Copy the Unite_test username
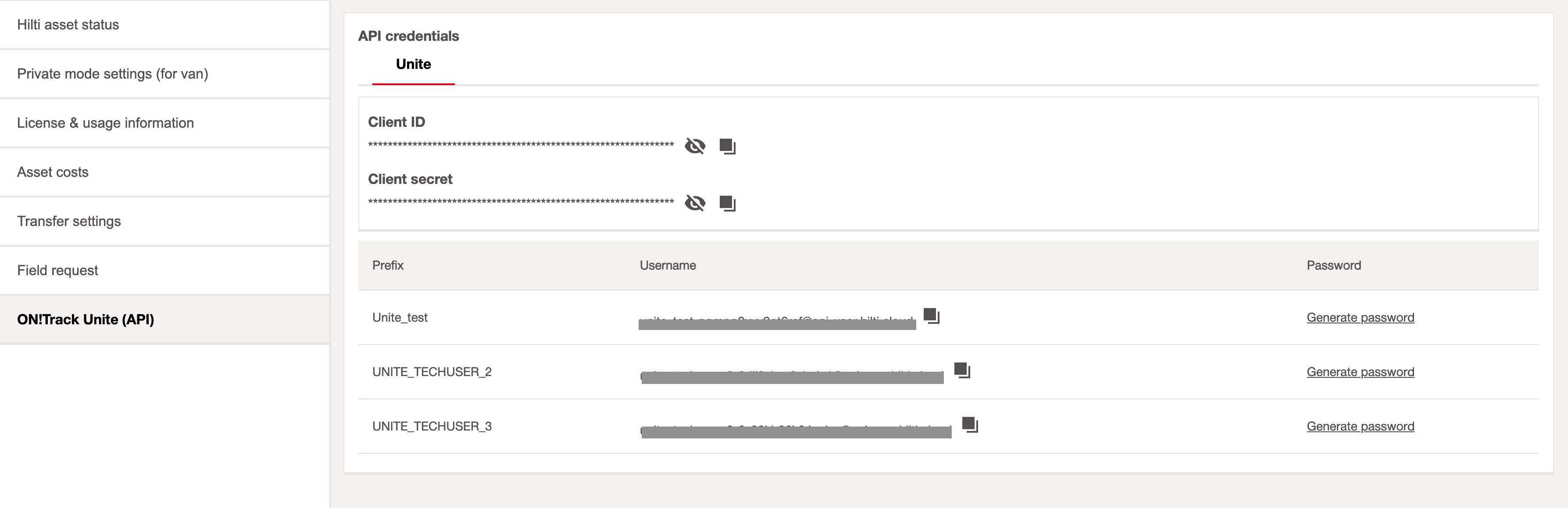Image resolution: width=1568 pixels, height=513 pixels. click(x=931, y=316)
